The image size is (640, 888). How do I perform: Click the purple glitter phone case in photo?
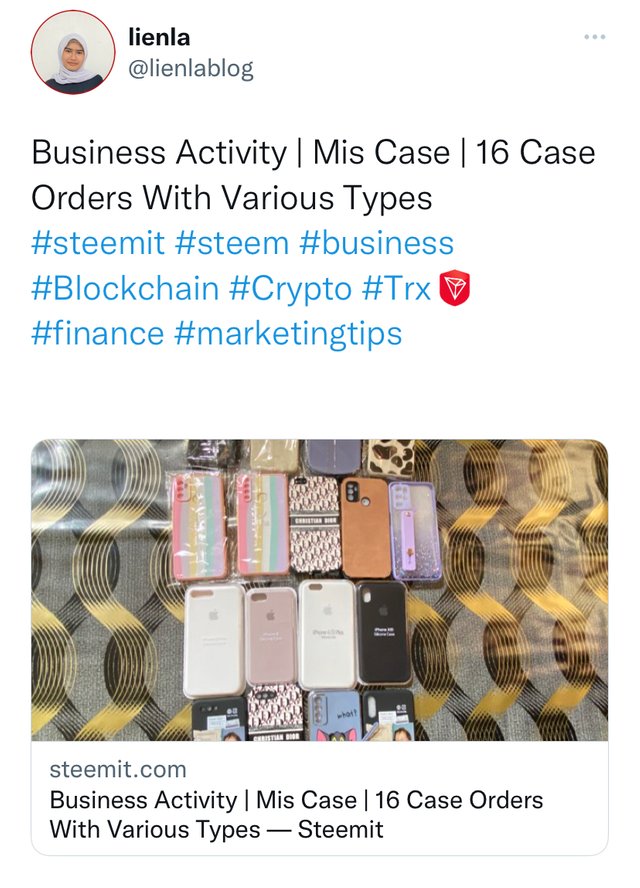point(414,530)
